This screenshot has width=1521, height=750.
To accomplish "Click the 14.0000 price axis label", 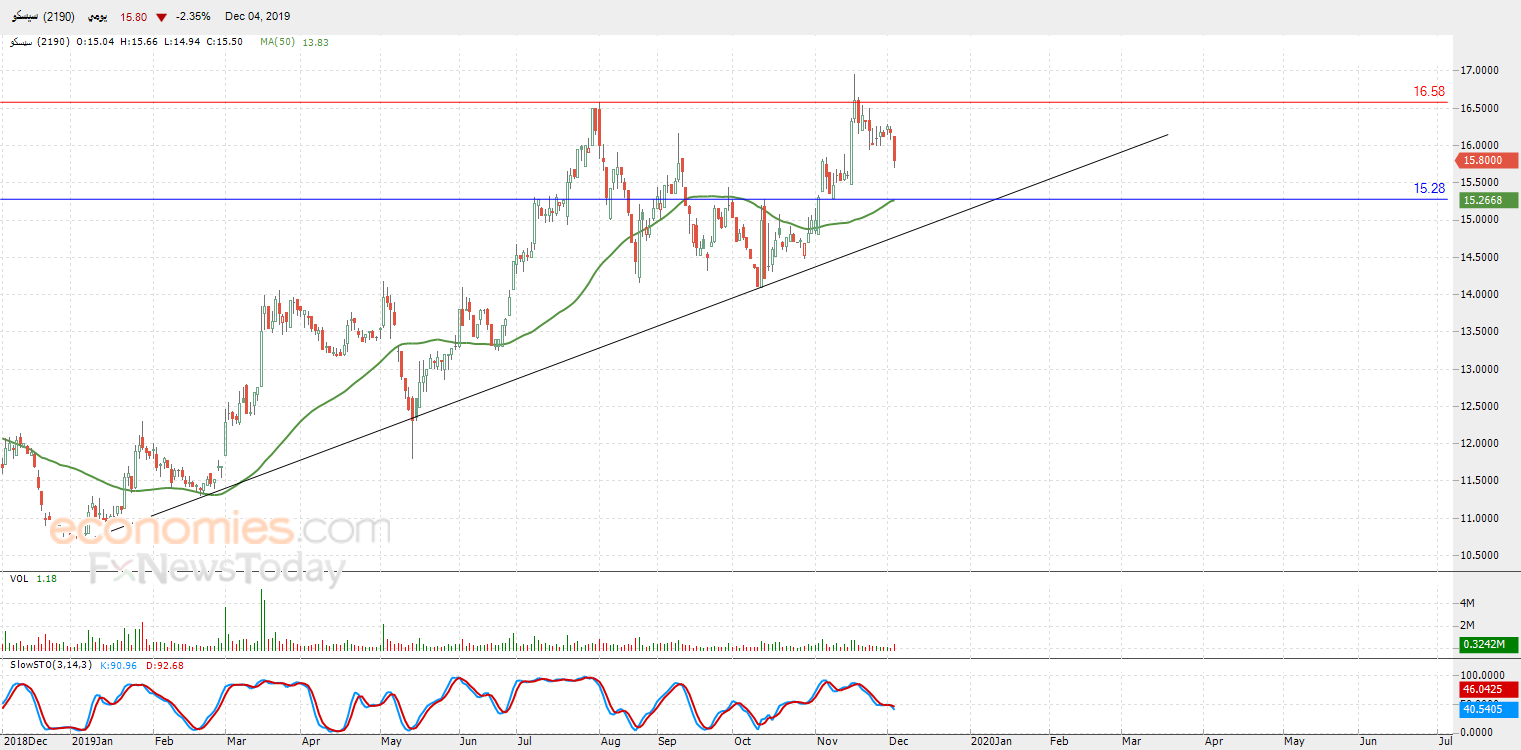I will coord(1480,295).
